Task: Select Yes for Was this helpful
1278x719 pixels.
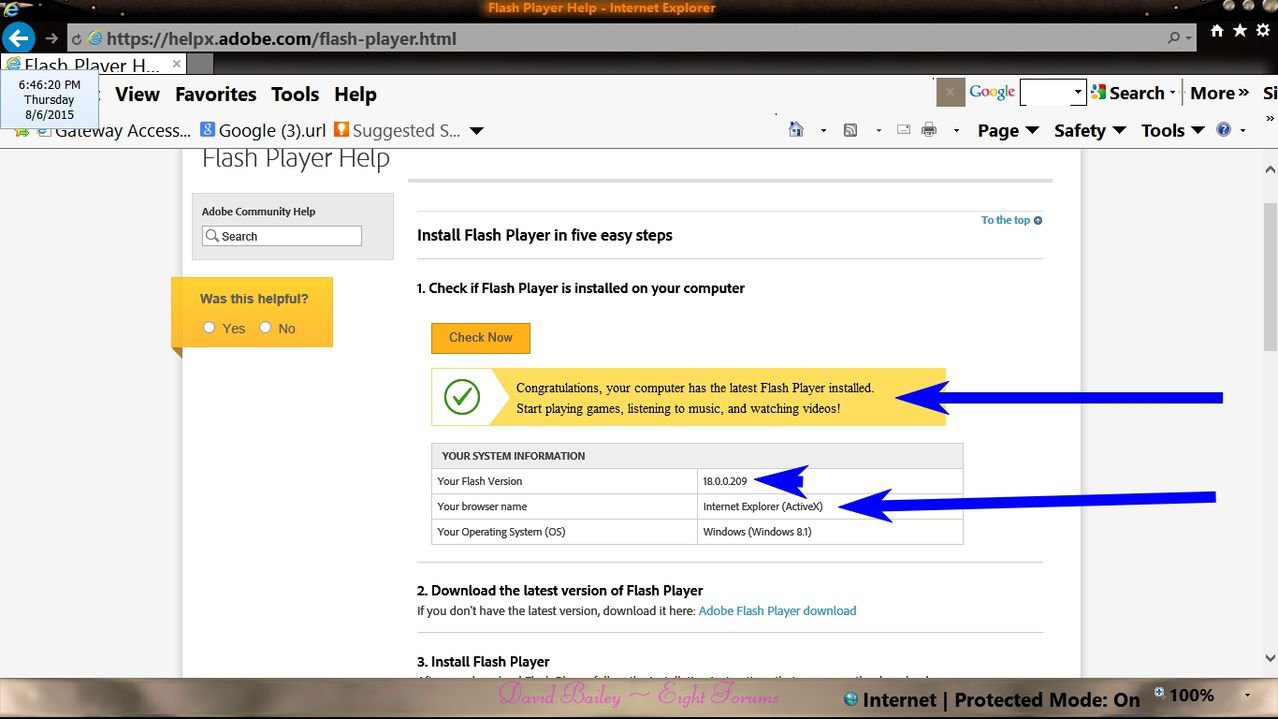Action: click(x=209, y=327)
